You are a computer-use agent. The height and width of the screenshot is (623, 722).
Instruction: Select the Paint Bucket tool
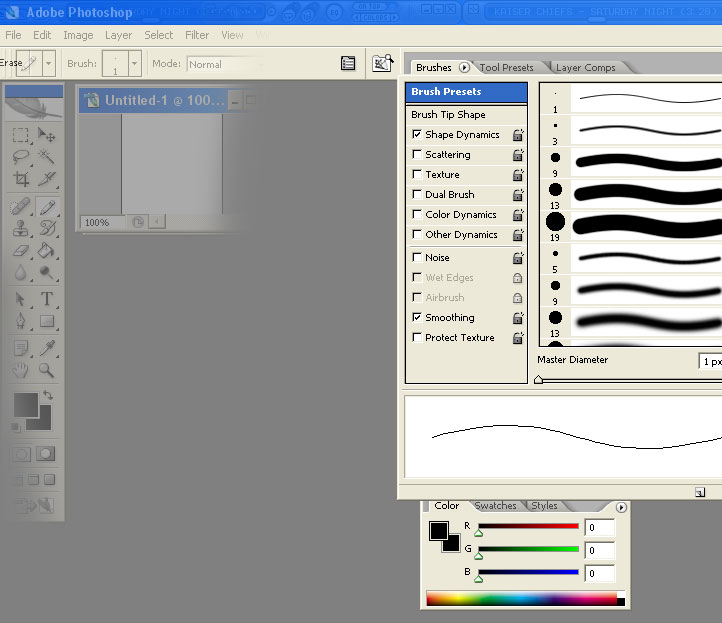click(47, 250)
